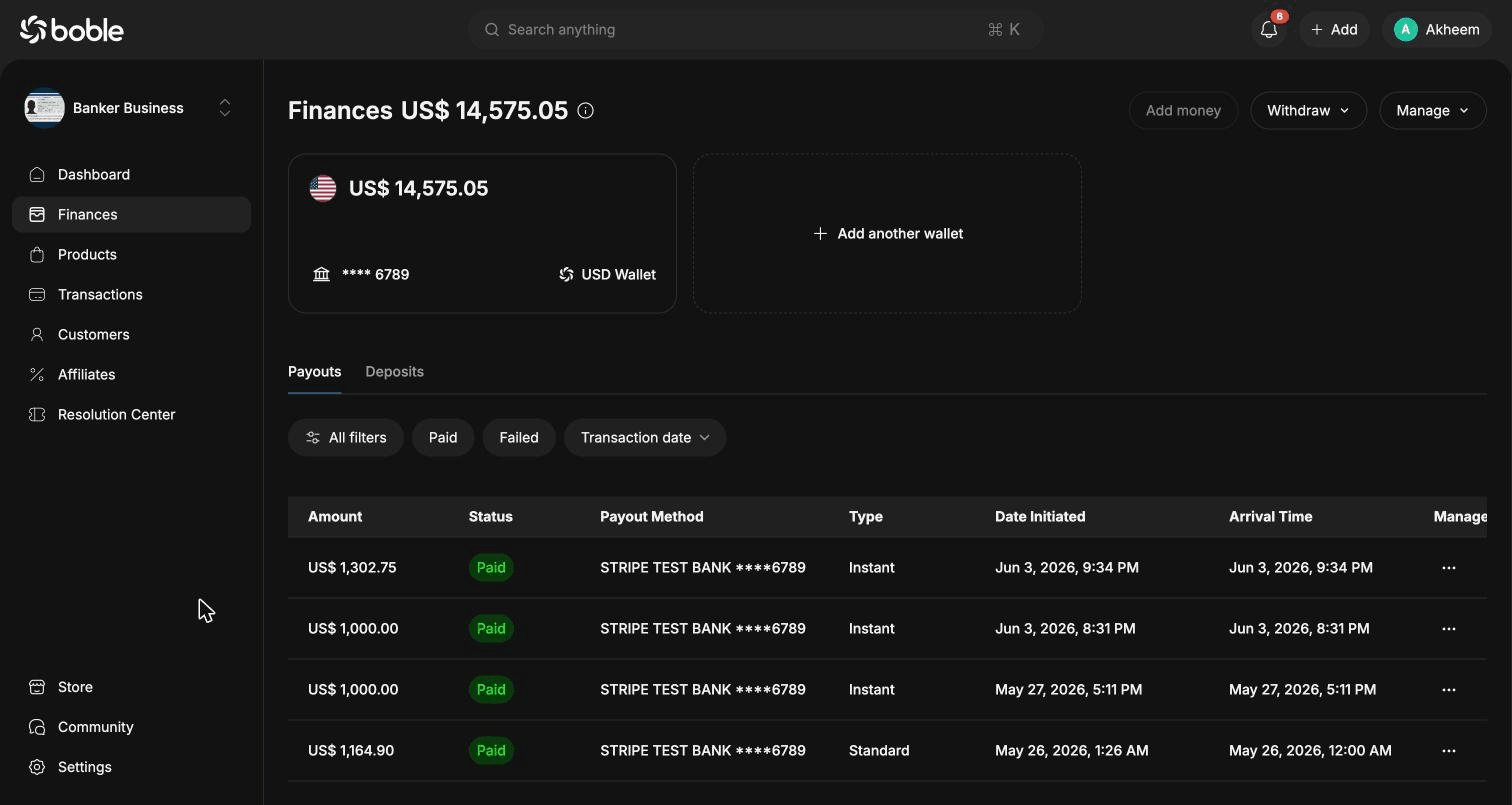Open the Manage dropdown
The height and width of the screenshot is (805, 1512).
[1433, 111]
